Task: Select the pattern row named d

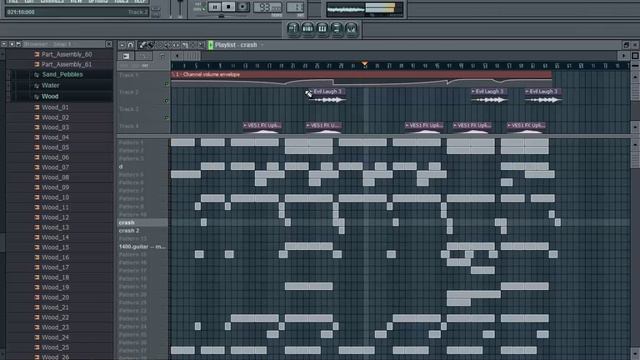Action: tap(142, 167)
